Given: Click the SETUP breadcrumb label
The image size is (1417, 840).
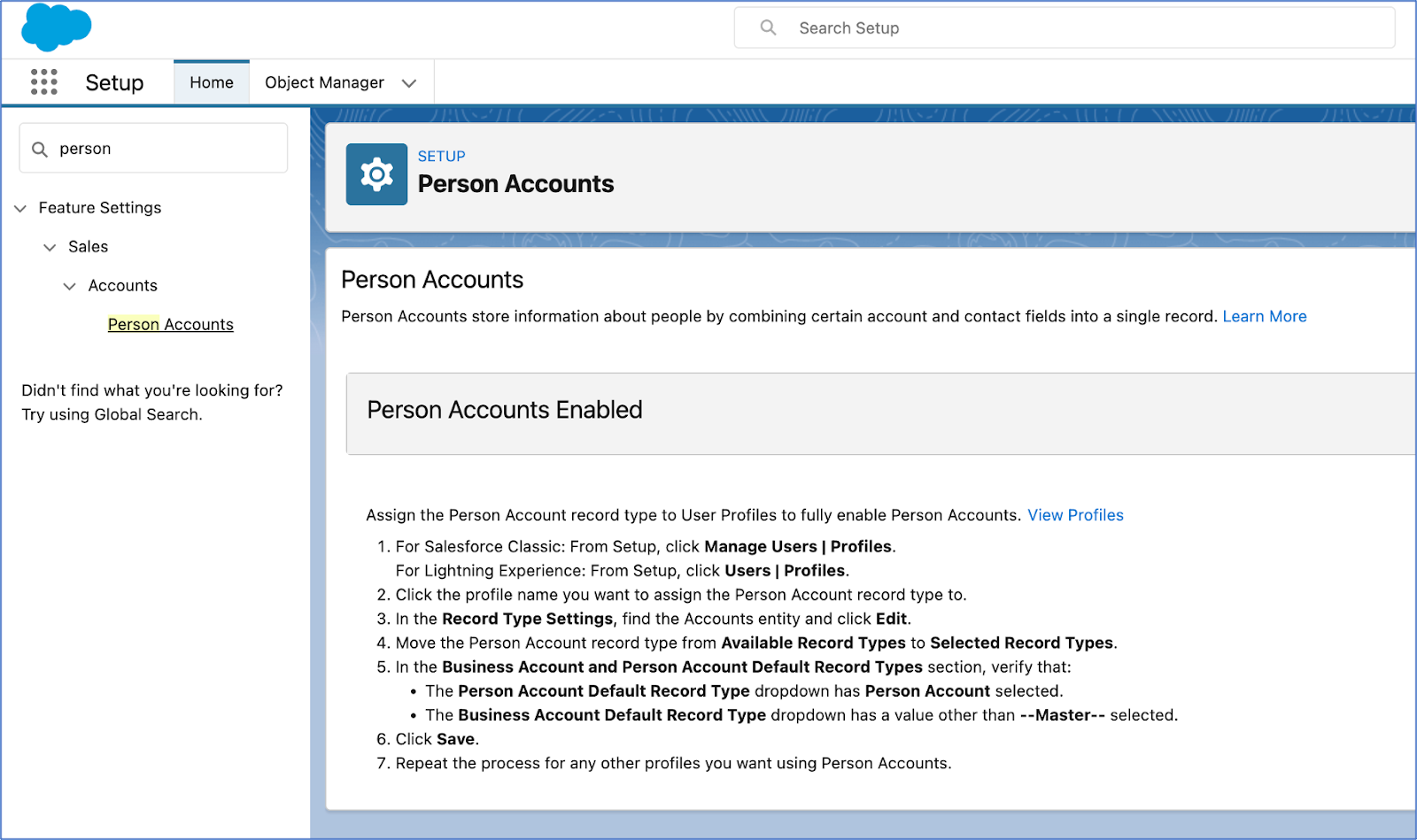Looking at the screenshot, I should pyautogui.click(x=441, y=156).
